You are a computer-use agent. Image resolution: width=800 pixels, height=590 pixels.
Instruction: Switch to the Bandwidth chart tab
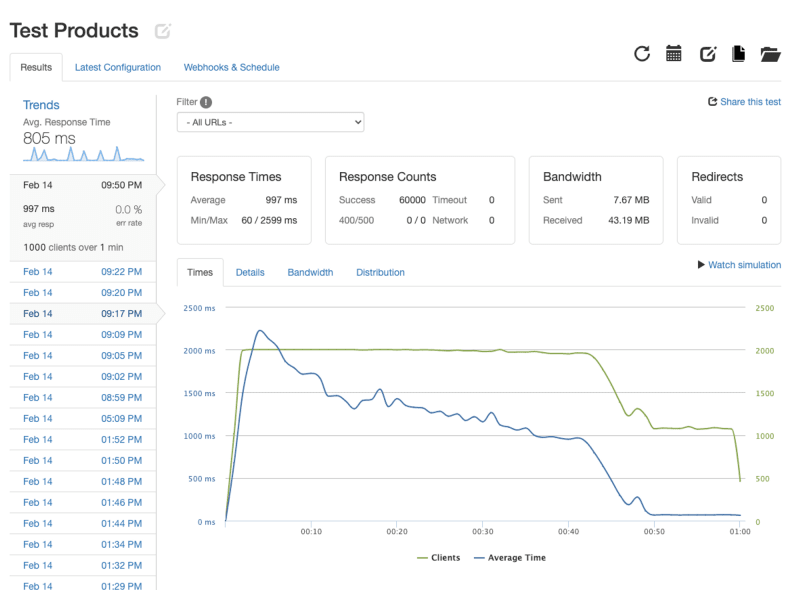310,272
